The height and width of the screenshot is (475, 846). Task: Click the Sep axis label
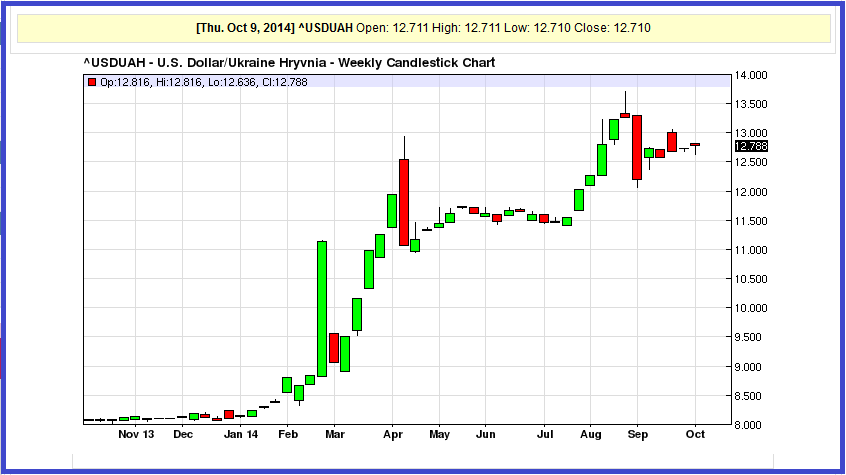click(637, 435)
